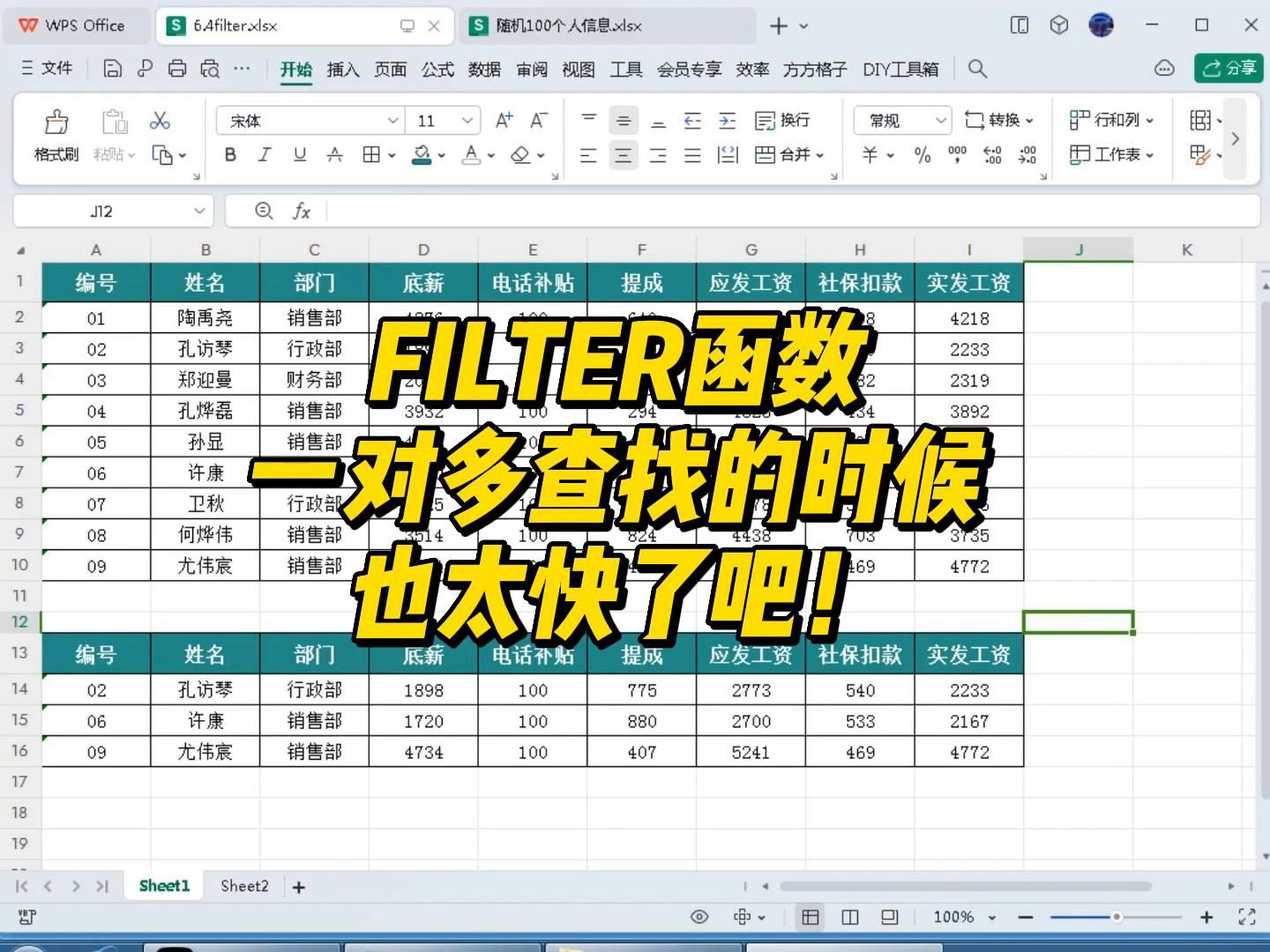Click the eye reading view icon in status bar
The height and width of the screenshot is (952, 1270).
pyautogui.click(x=699, y=917)
